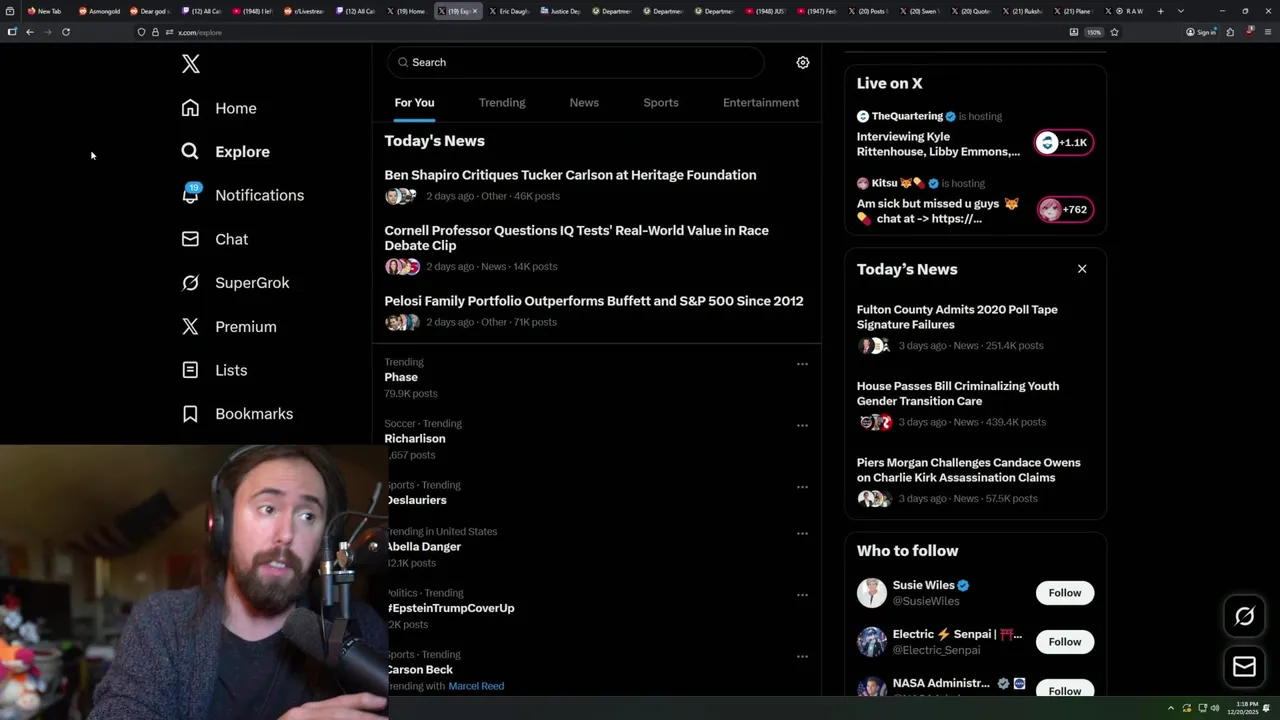Switch to the Sports tab

(x=661, y=103)
